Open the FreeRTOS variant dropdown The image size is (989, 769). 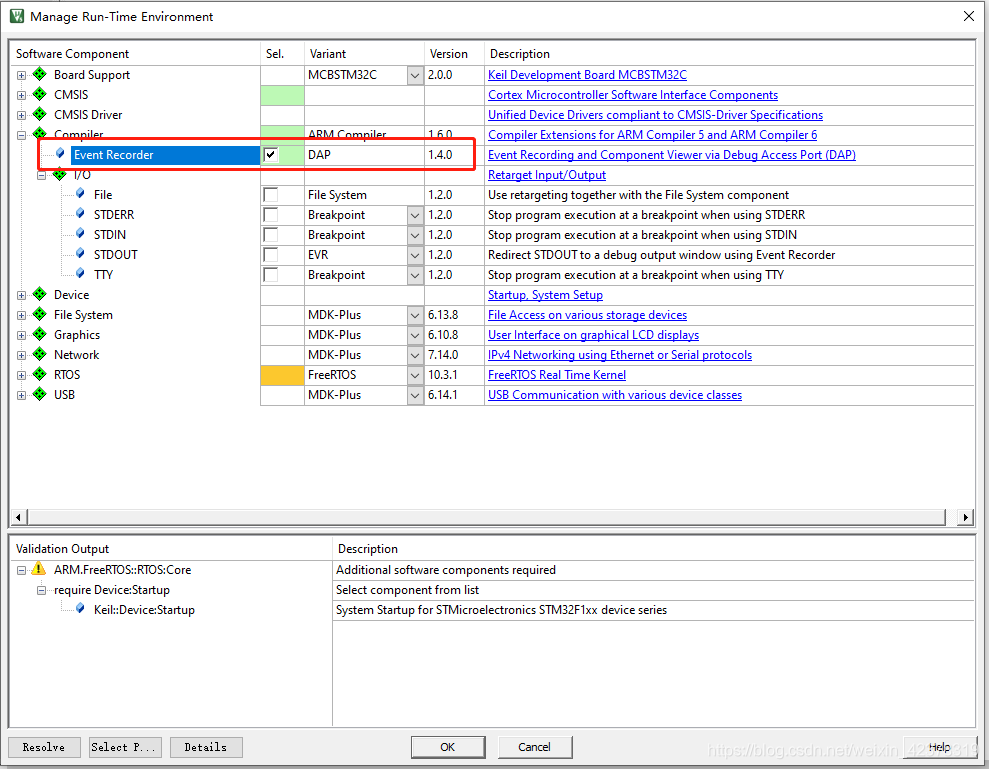(x=415, y=375)
